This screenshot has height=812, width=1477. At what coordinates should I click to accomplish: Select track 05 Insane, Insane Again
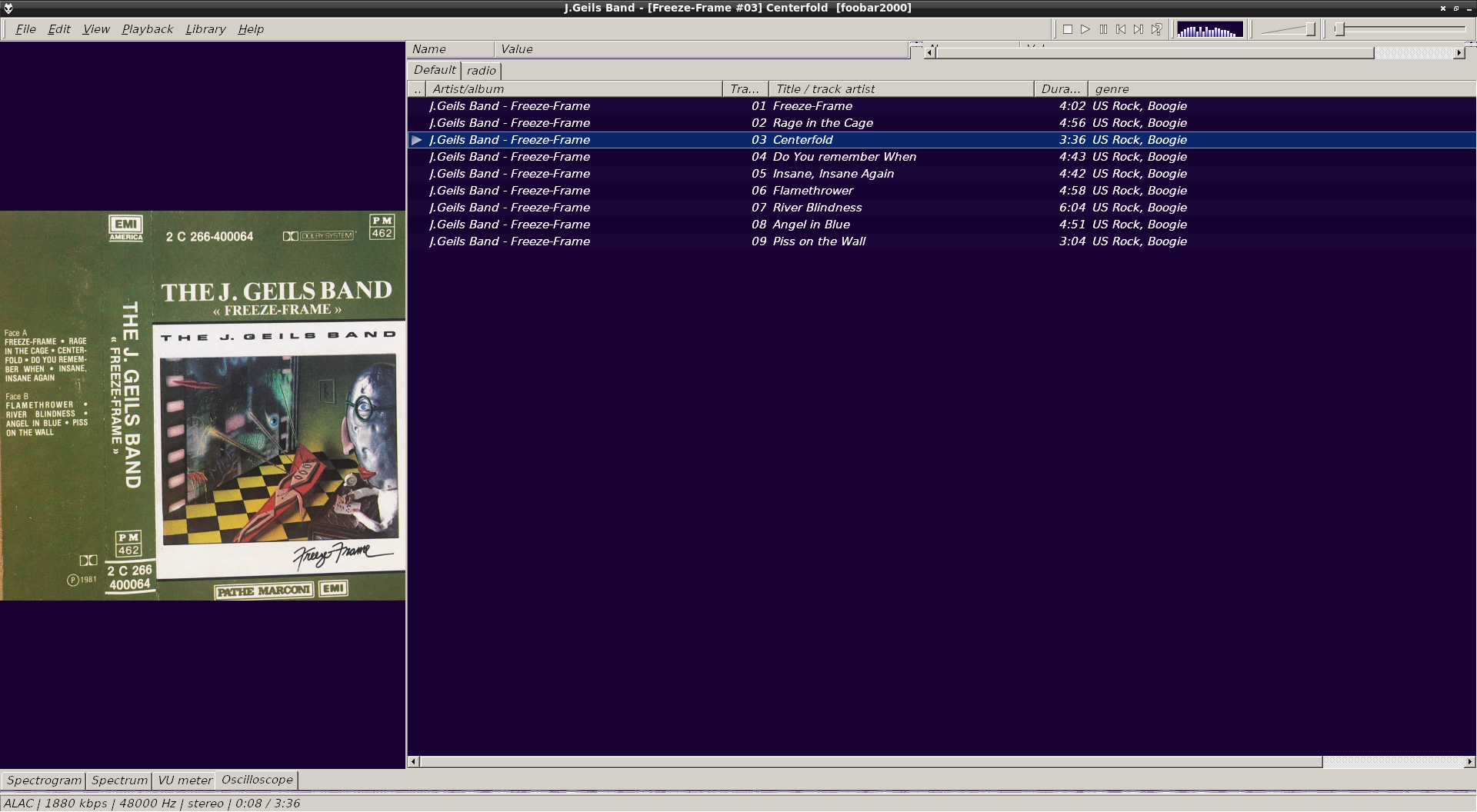pos(942,174)
